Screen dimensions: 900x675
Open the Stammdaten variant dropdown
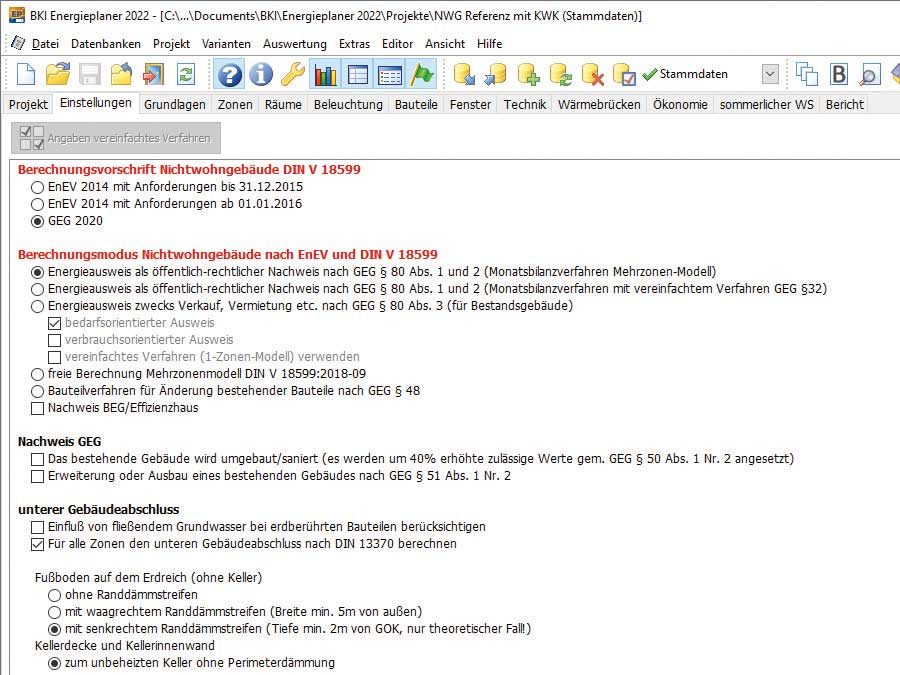coord(770,74)
